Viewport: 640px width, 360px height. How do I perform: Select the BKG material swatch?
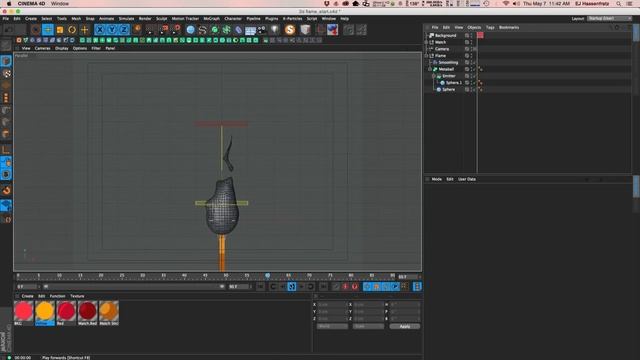coord(23,313)
